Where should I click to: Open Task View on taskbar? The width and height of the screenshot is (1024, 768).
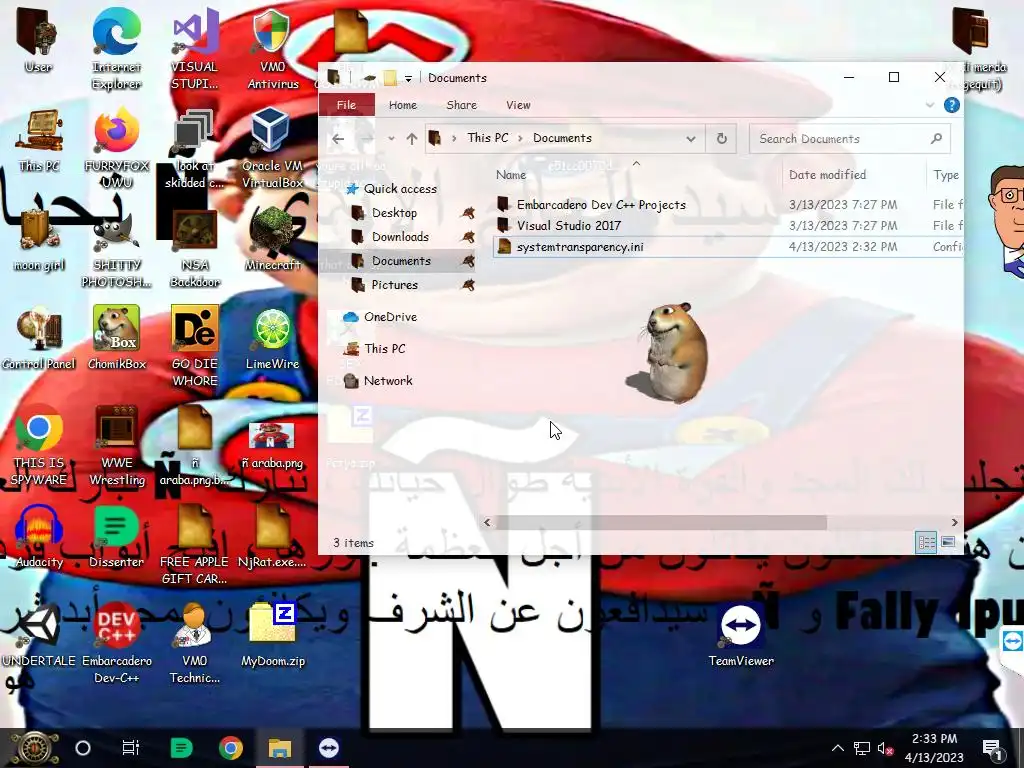131,748
